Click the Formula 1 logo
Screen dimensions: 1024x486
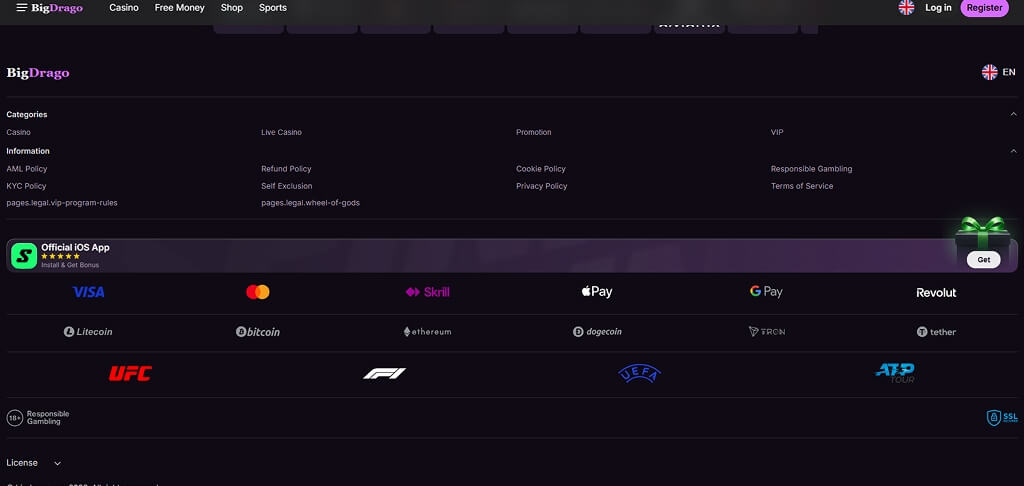coord(385,374)
